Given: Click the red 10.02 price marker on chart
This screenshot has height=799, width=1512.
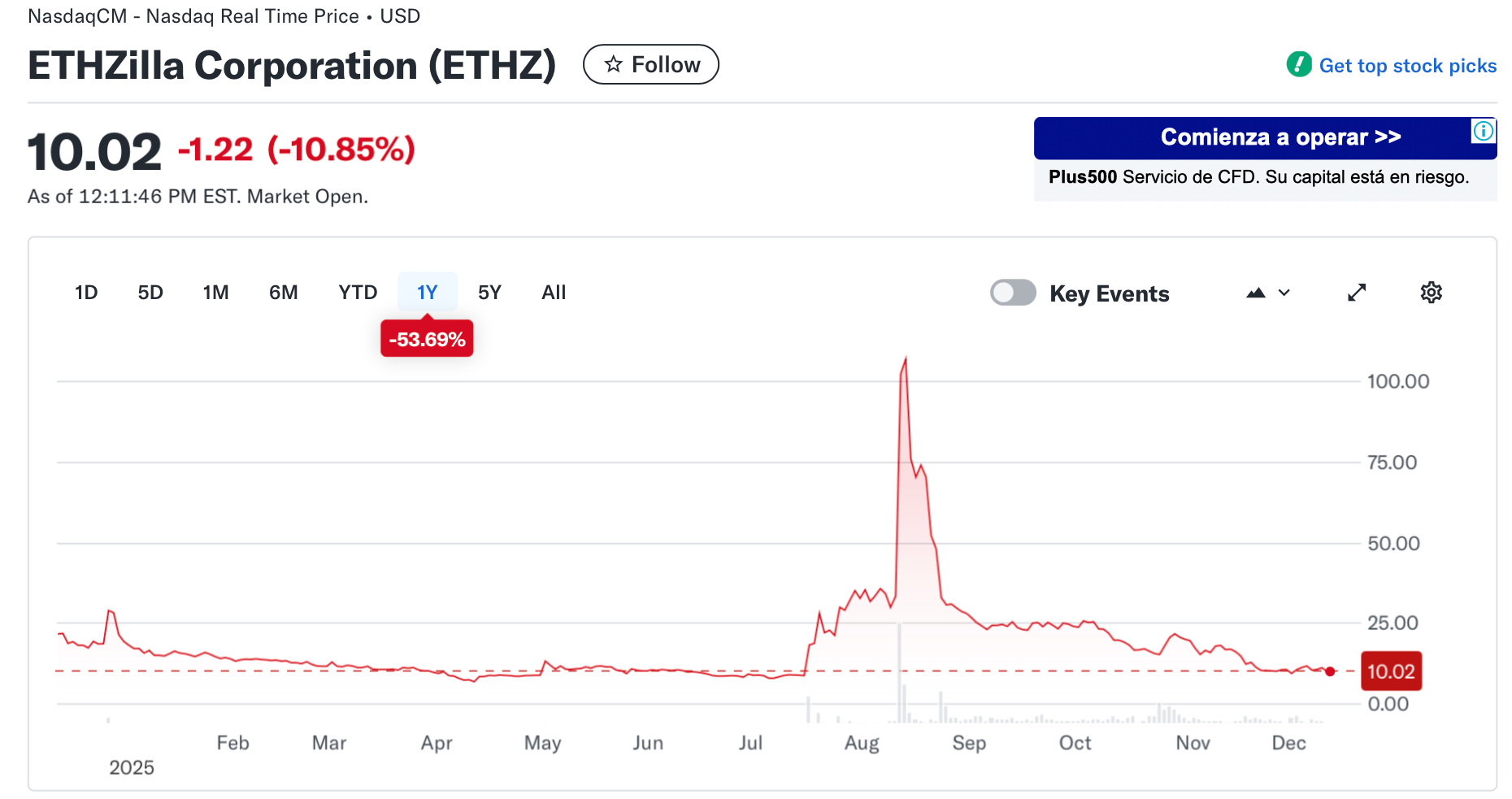Looking at the screenshot, I should [1391, 671].
